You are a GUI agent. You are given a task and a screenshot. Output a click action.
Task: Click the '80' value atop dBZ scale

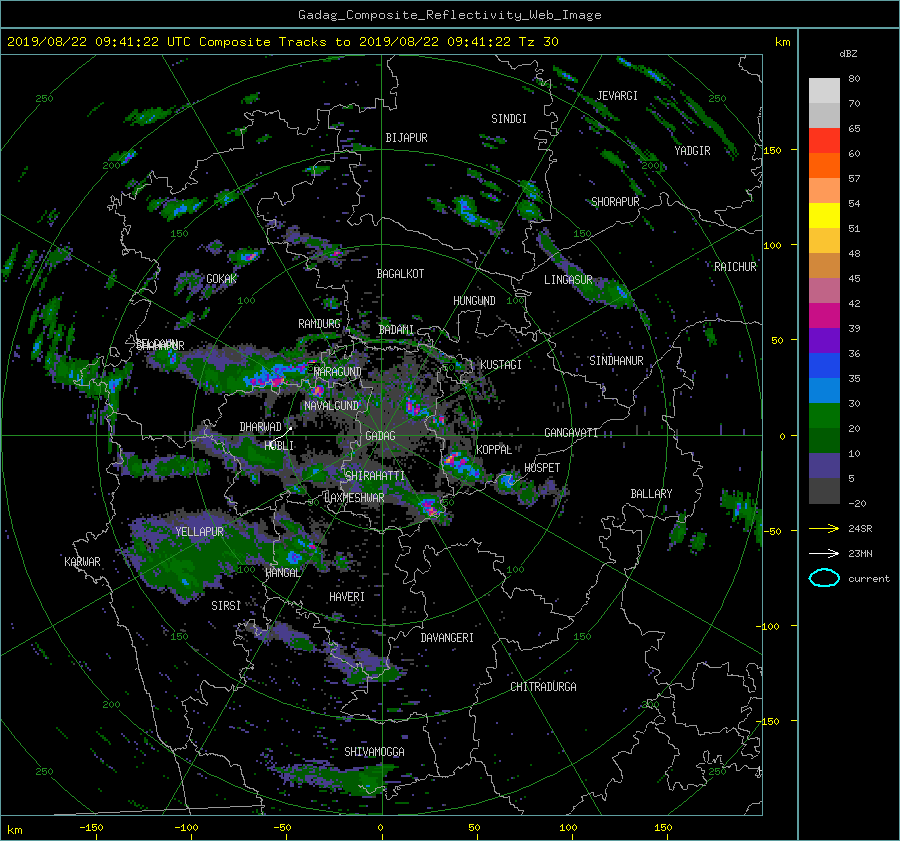coord(854,79)
